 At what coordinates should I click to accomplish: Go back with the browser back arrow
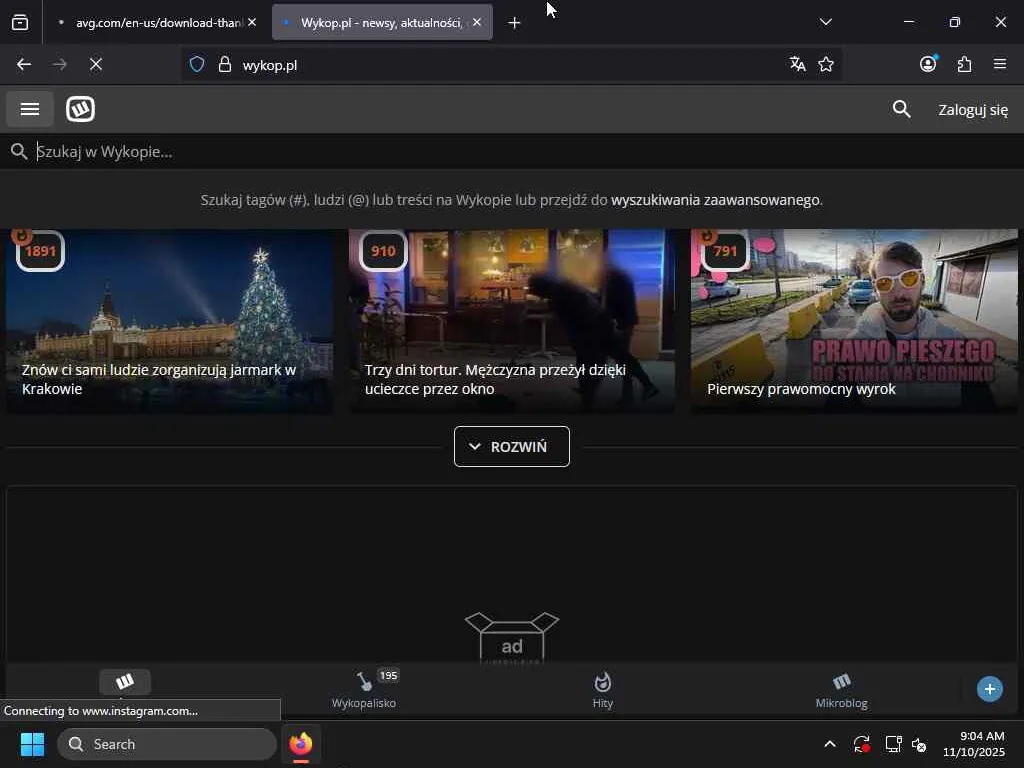[x=24, y=65]
